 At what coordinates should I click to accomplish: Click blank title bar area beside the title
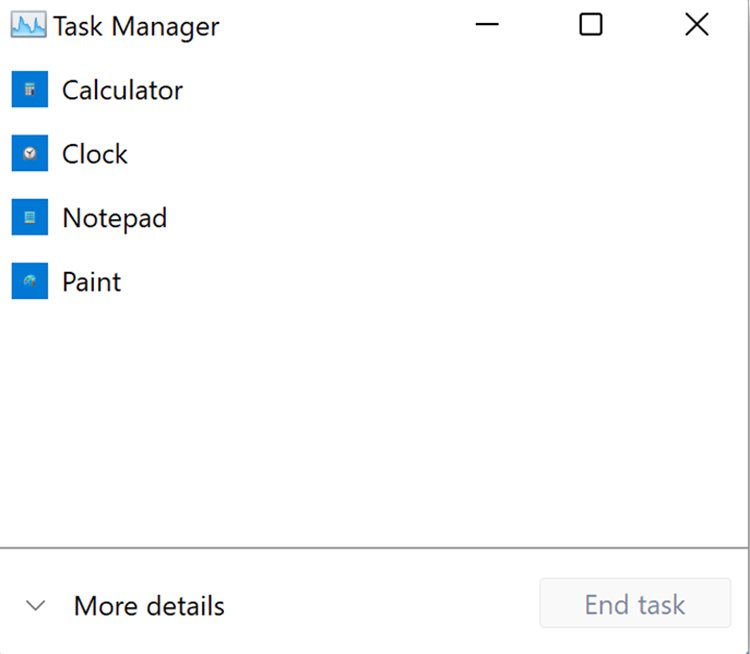coord(340,25)
